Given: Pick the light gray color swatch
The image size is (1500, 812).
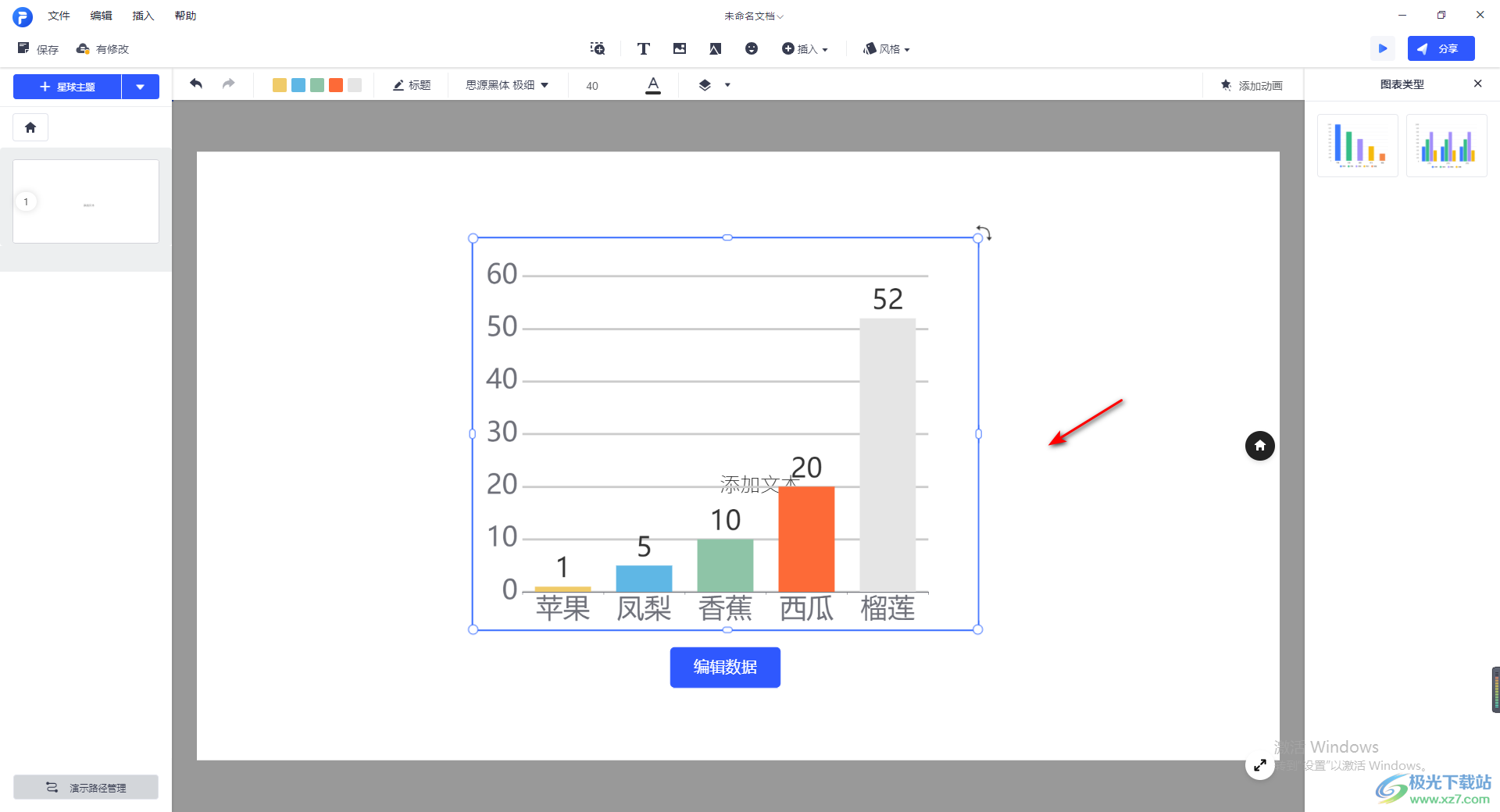Looking at the screenshot, I should tap(354, 85).
